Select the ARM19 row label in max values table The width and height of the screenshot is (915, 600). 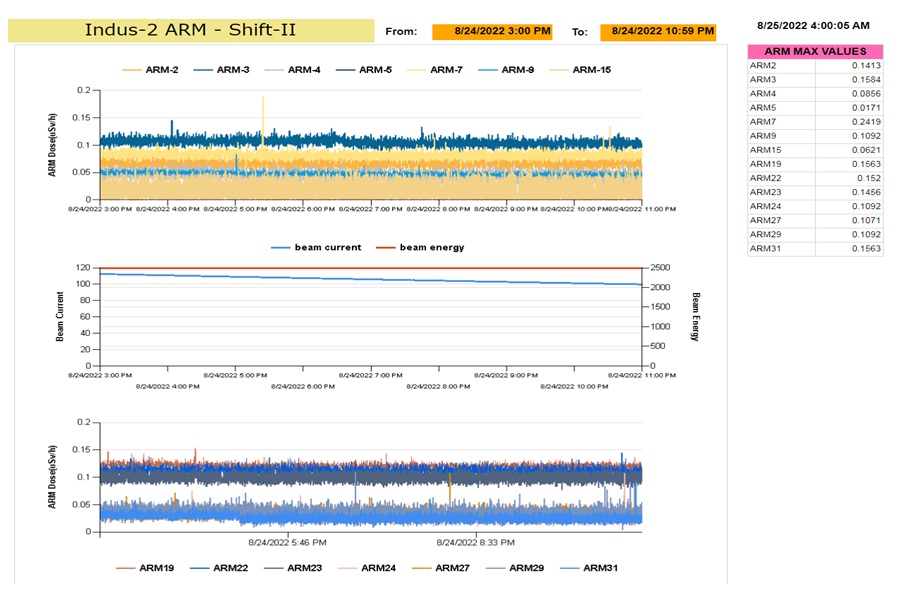coord(766,164)
